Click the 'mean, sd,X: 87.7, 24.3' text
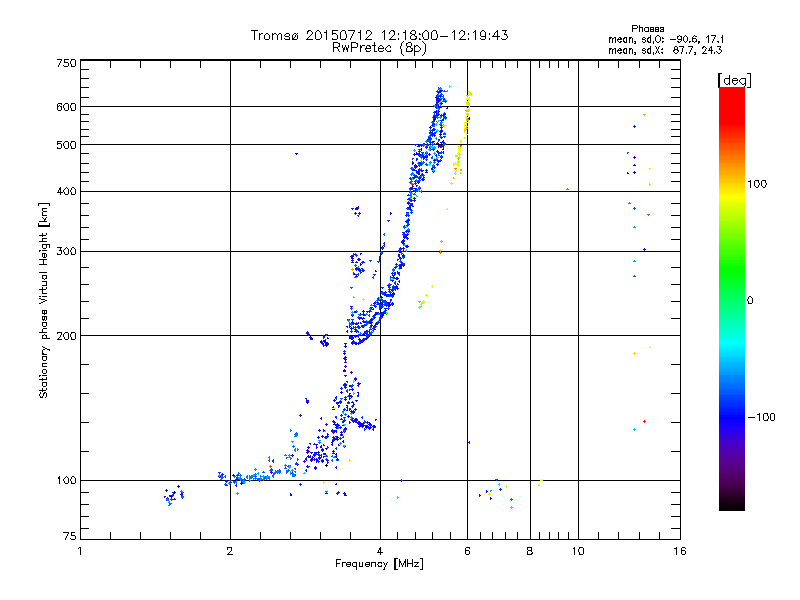Image resolution: width=800 pixels, height=600 pixels. click(665, 50)
